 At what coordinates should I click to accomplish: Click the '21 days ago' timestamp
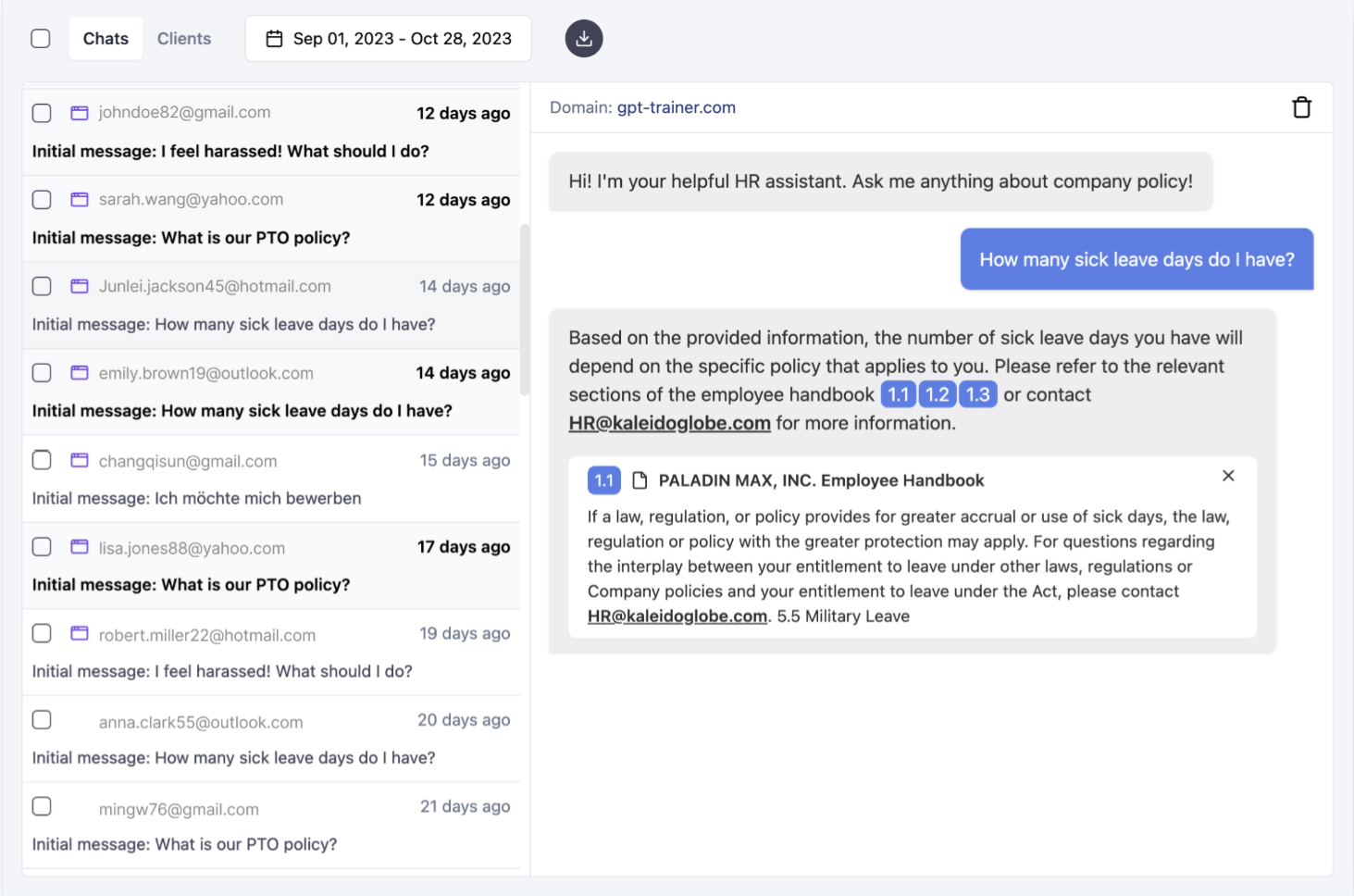pos(466,806)
